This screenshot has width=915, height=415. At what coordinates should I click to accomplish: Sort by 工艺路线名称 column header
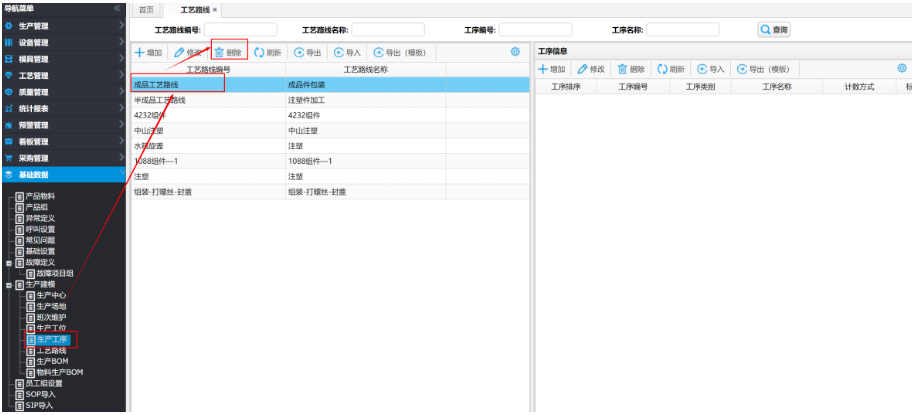(366, 69)
